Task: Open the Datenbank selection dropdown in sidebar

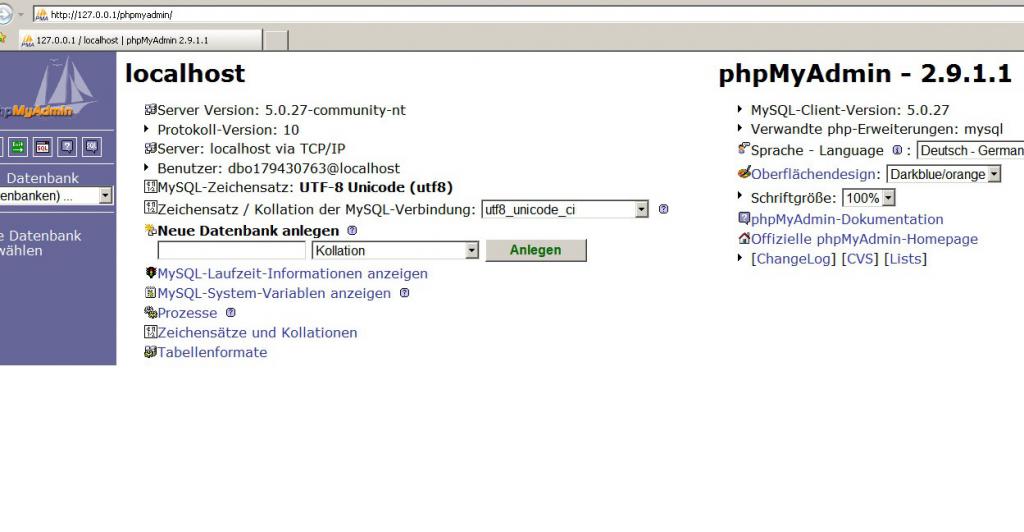Action: pyautogui.click(x=56, y=196)
